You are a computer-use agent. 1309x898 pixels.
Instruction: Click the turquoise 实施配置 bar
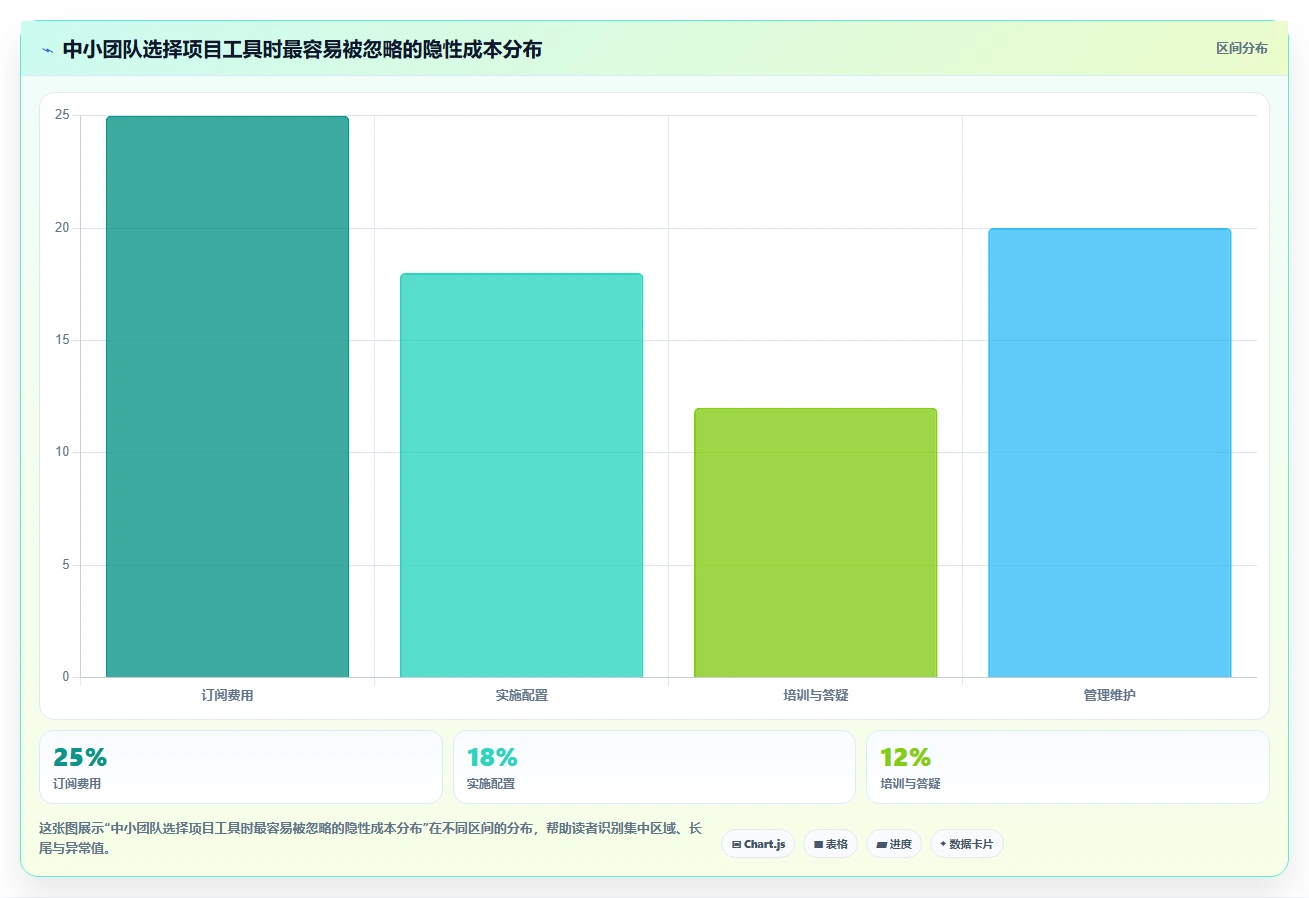pos(521,475)
